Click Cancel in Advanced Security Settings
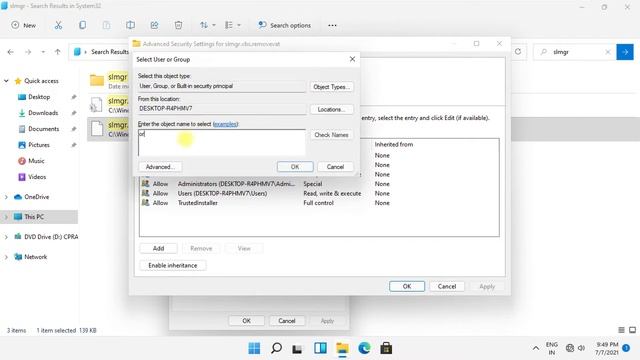The height and width of the screenshot is (360, 640). [447, 286]
